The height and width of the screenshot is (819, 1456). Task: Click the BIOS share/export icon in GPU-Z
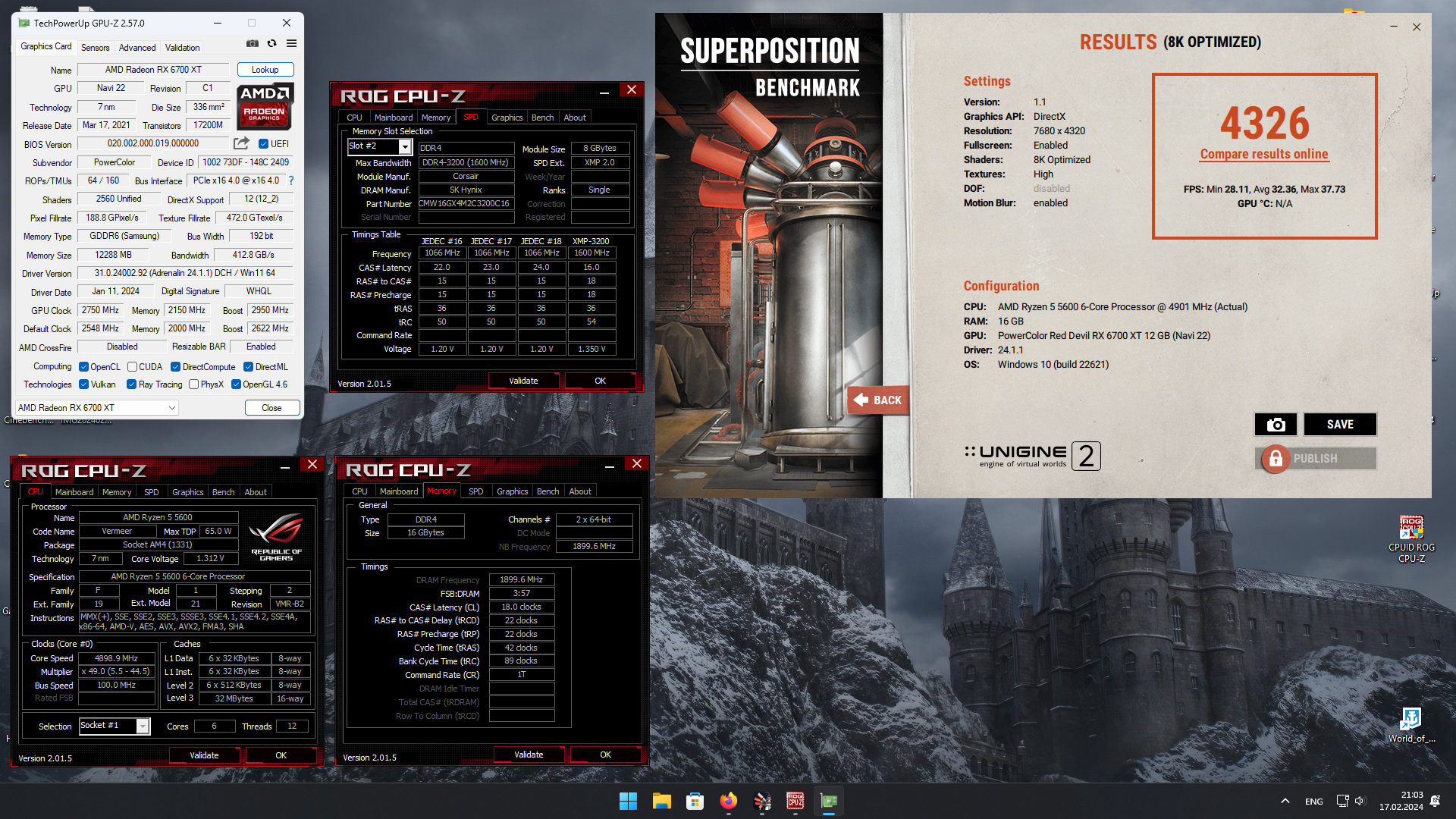(x=241, y=143)
